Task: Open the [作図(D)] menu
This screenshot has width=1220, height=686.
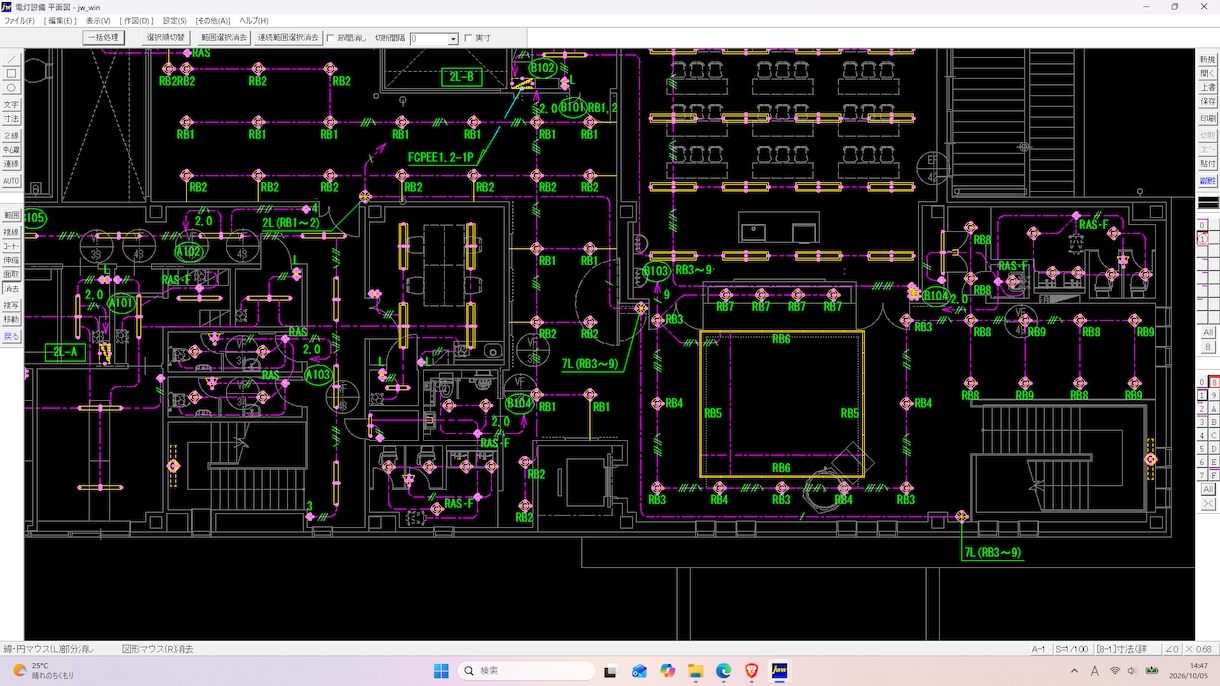Action: [x=136, y=20]
